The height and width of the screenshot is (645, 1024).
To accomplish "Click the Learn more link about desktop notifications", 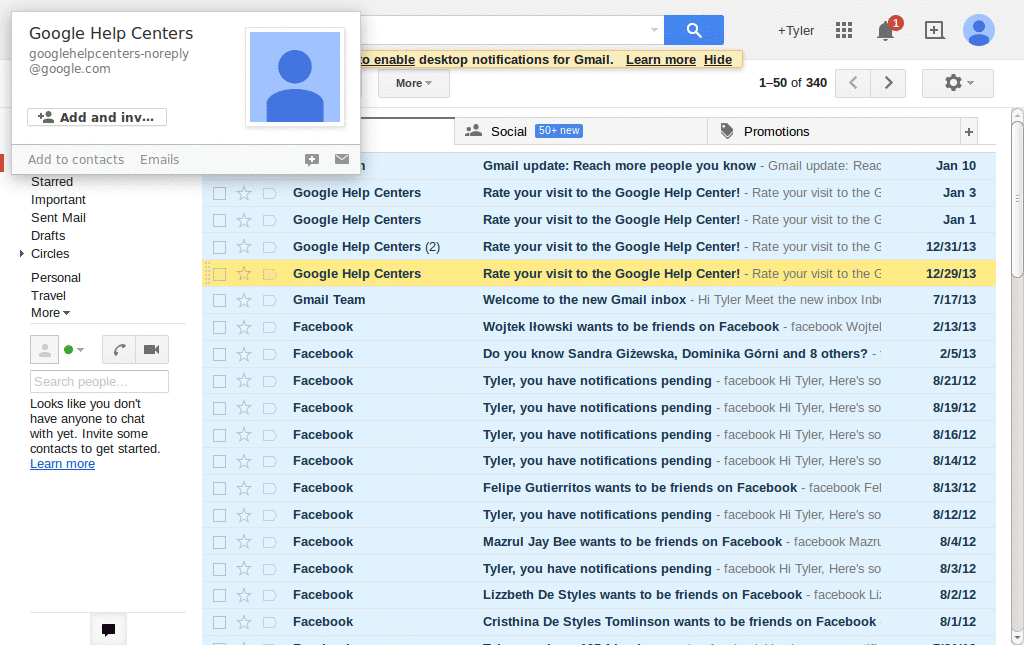I will coord(659,59).
